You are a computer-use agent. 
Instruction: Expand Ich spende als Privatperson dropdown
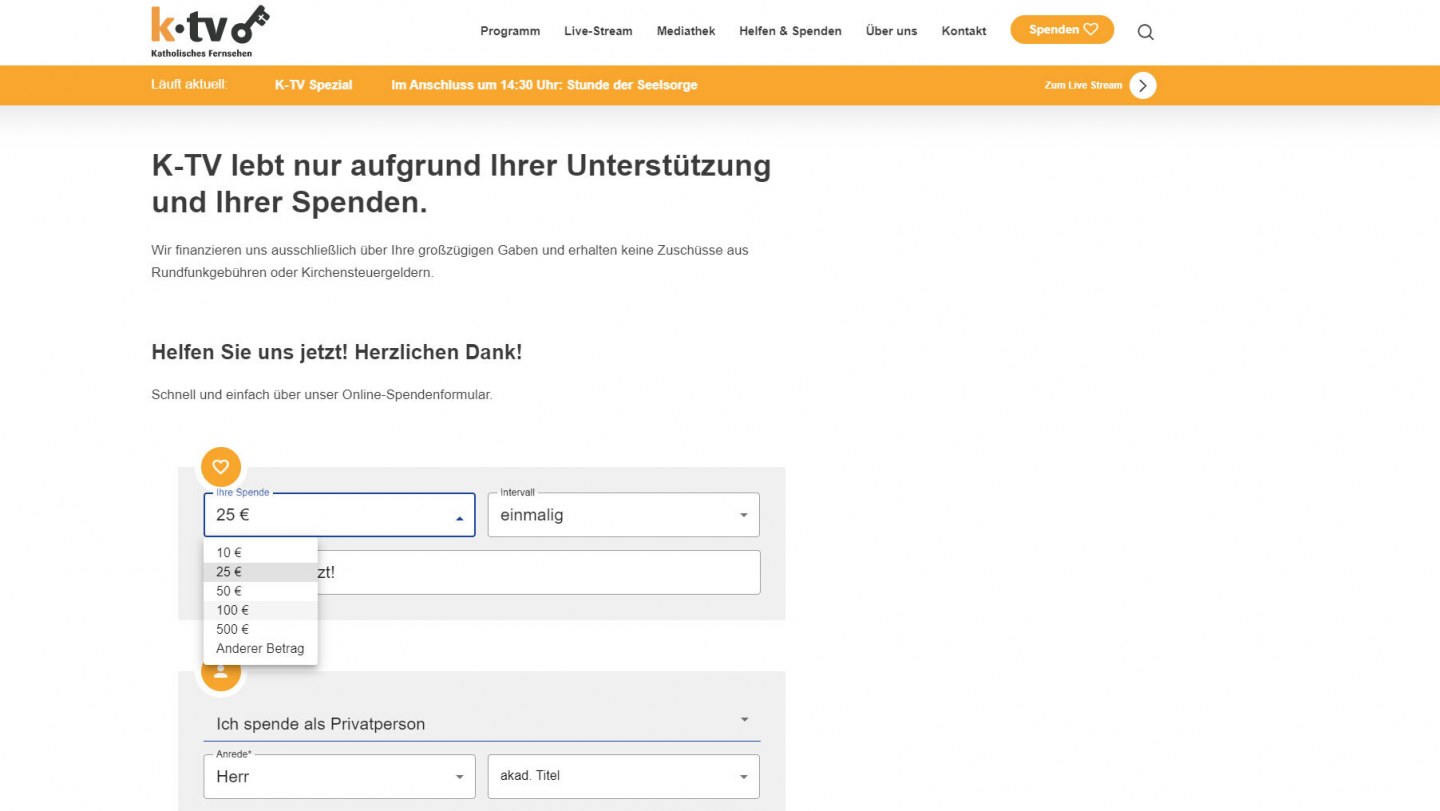point(482,723)
